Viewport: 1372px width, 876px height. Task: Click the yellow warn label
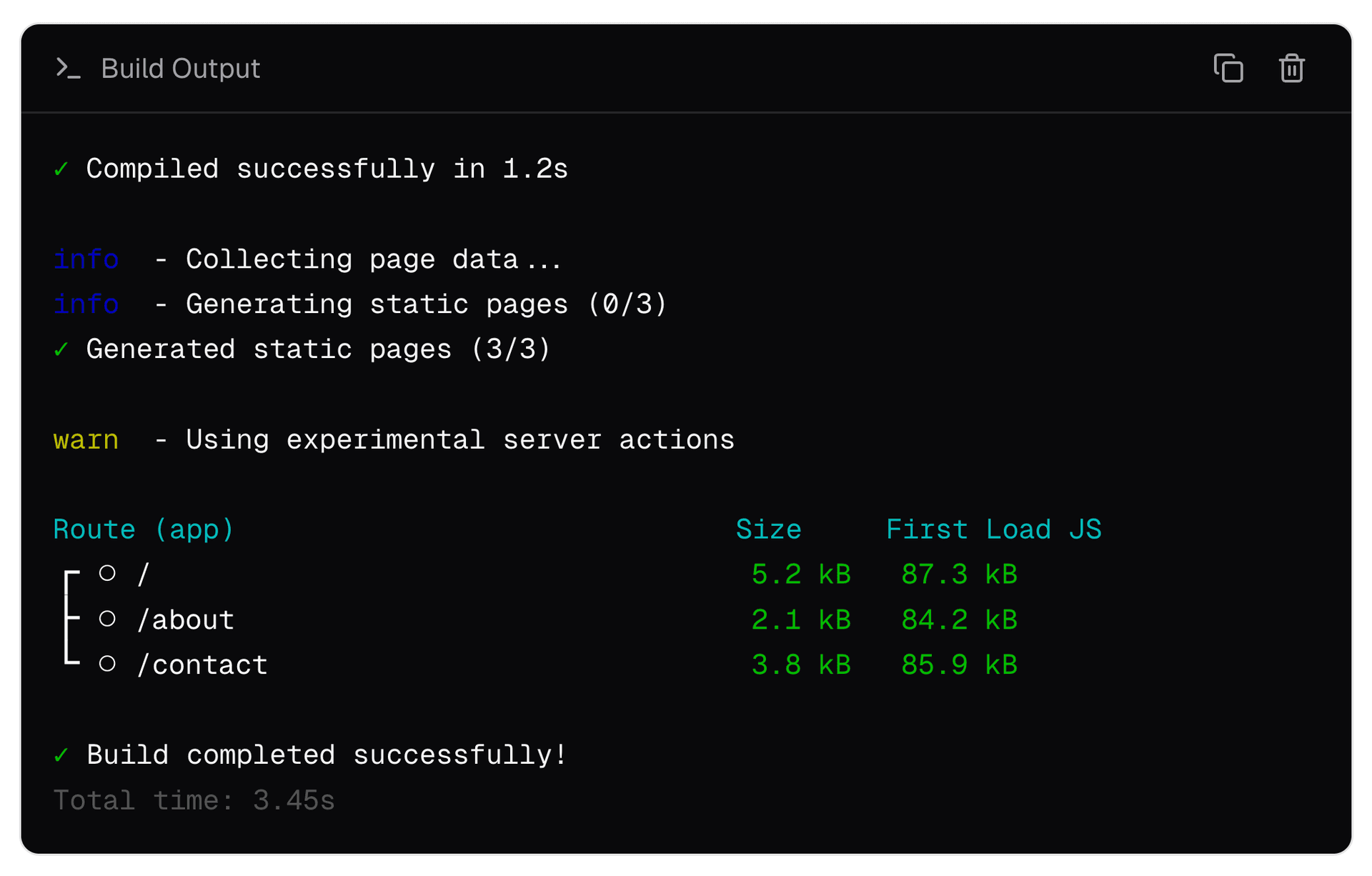tap(86, 439)
